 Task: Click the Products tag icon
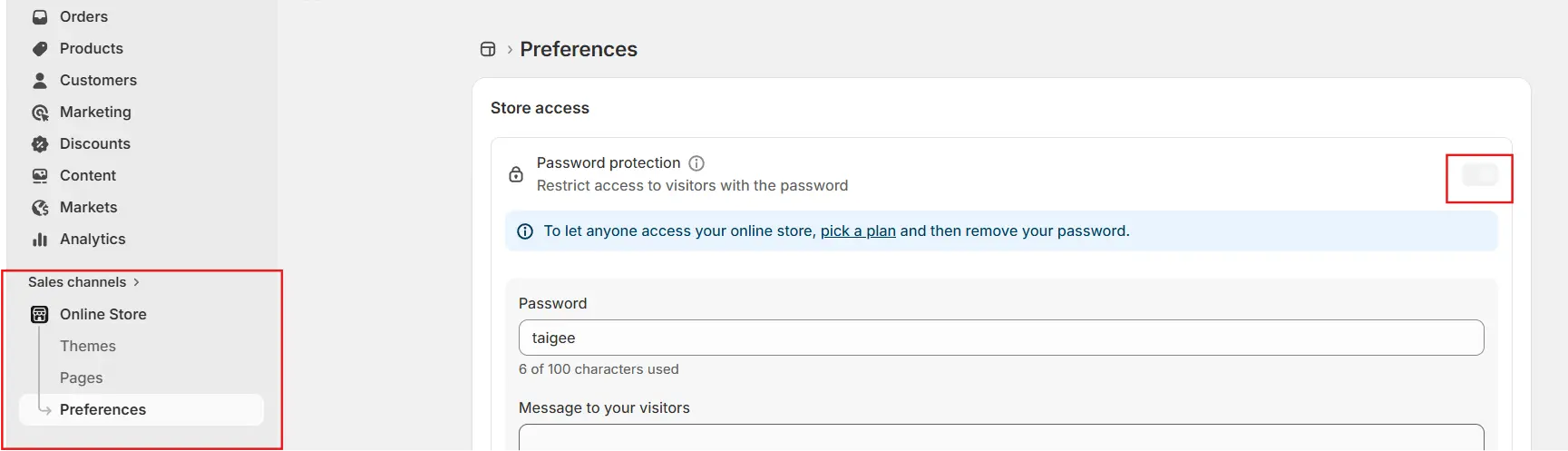[x=40, y=49]
